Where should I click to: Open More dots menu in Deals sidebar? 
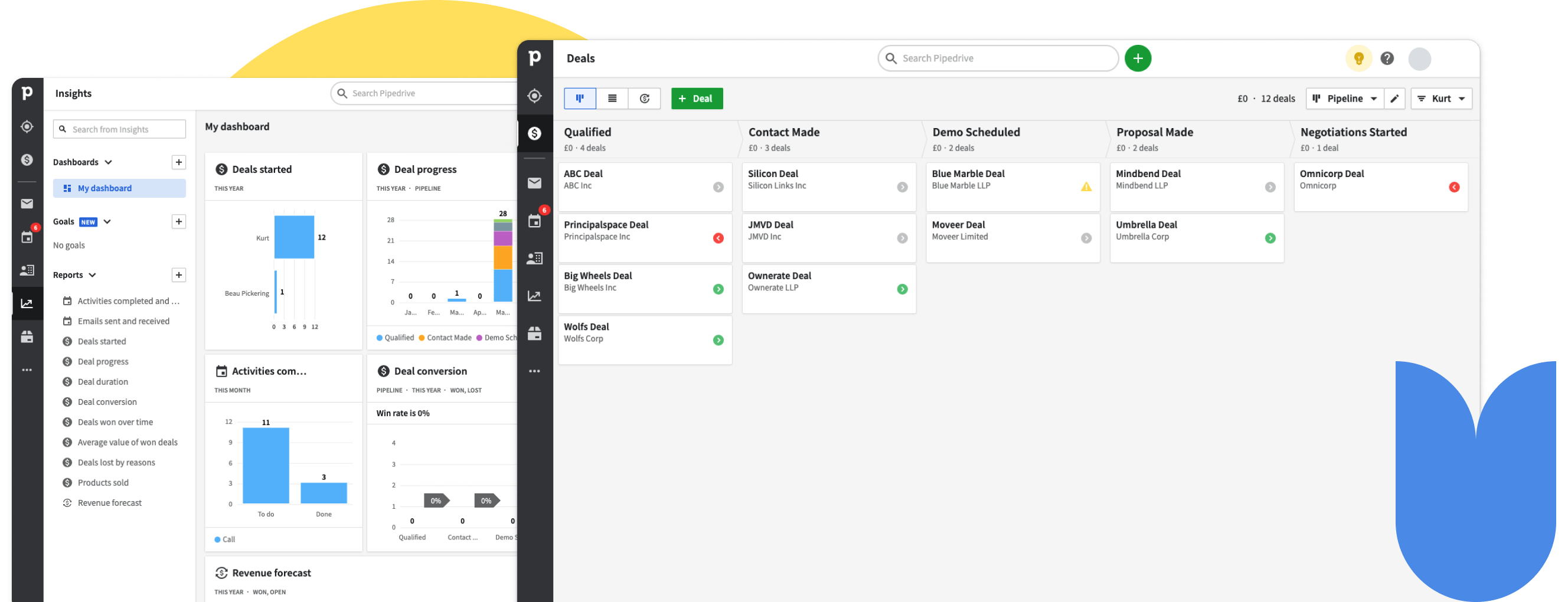click(x=534, y=371)
